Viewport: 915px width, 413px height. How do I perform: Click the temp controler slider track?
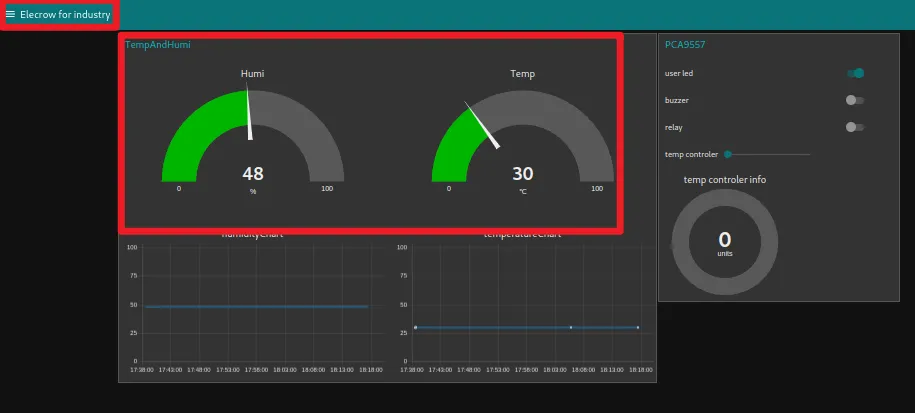pos(770,154)
